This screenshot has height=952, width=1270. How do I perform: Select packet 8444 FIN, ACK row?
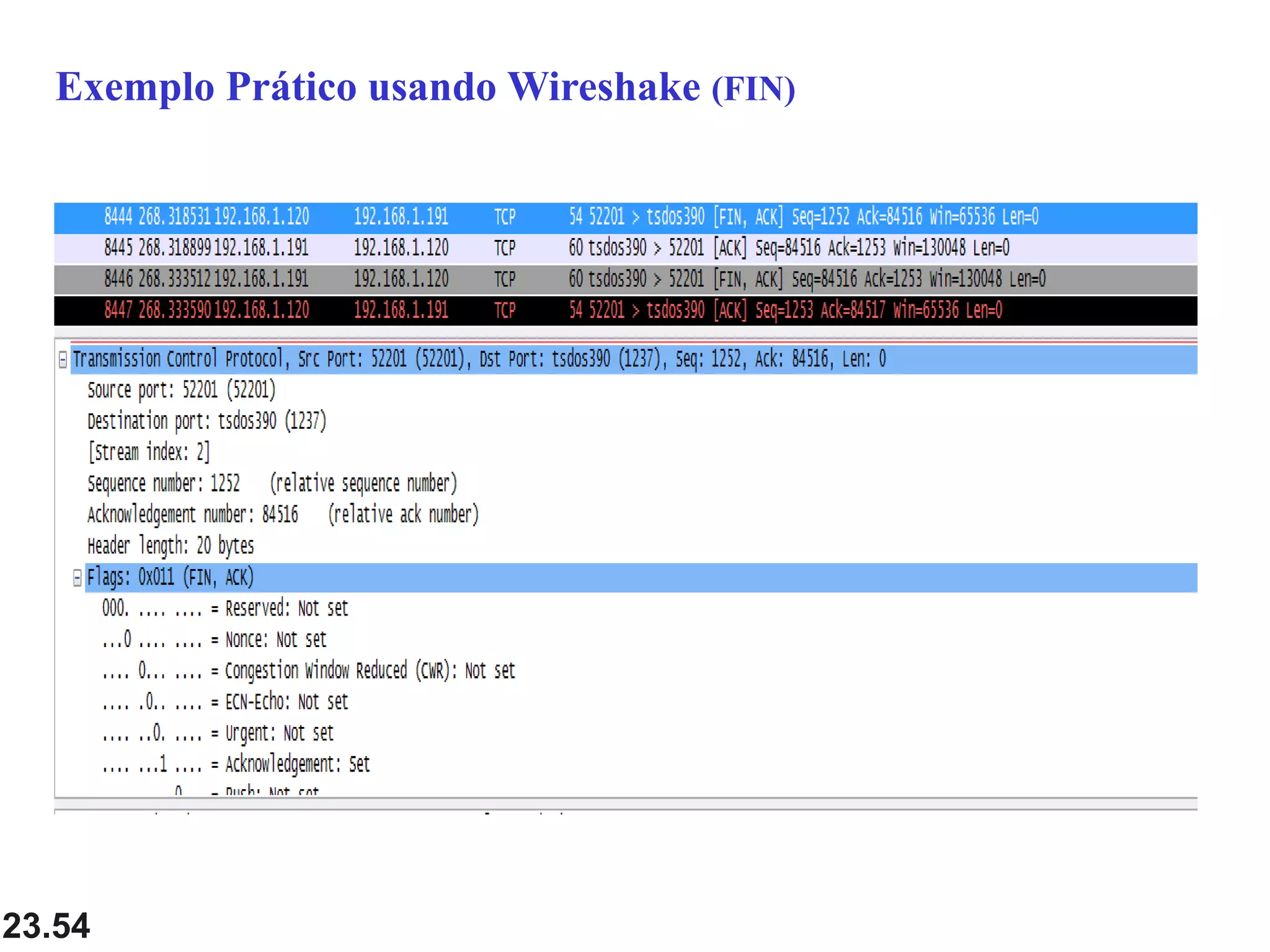tap(626, 218)
